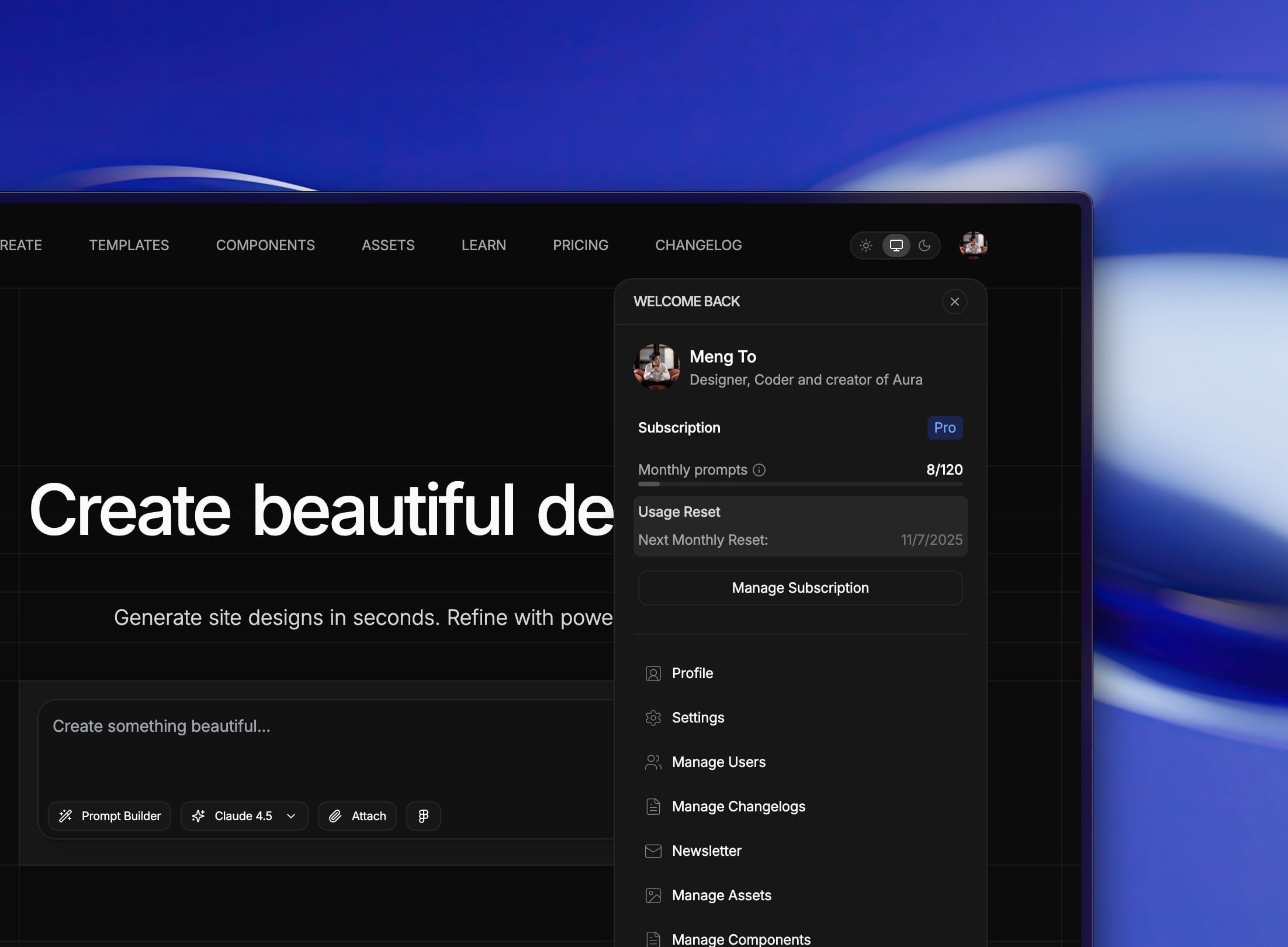Screen dimensions: 1288x947
Task: Enable dark mode via moon icon
Action: (x=925, y=246)
